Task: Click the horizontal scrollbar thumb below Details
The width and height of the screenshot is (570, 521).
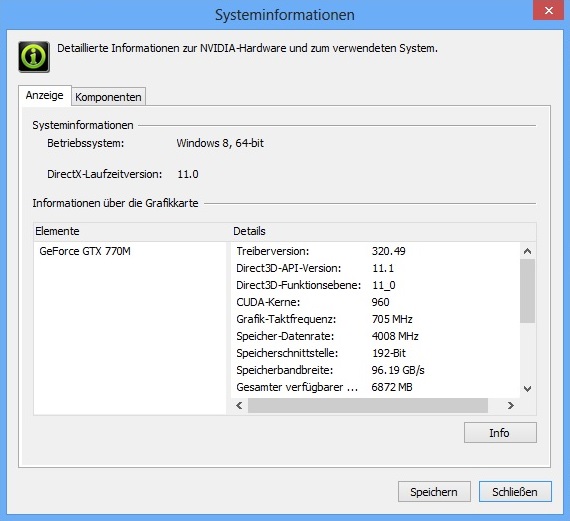Action: click(x=368, y=405)
